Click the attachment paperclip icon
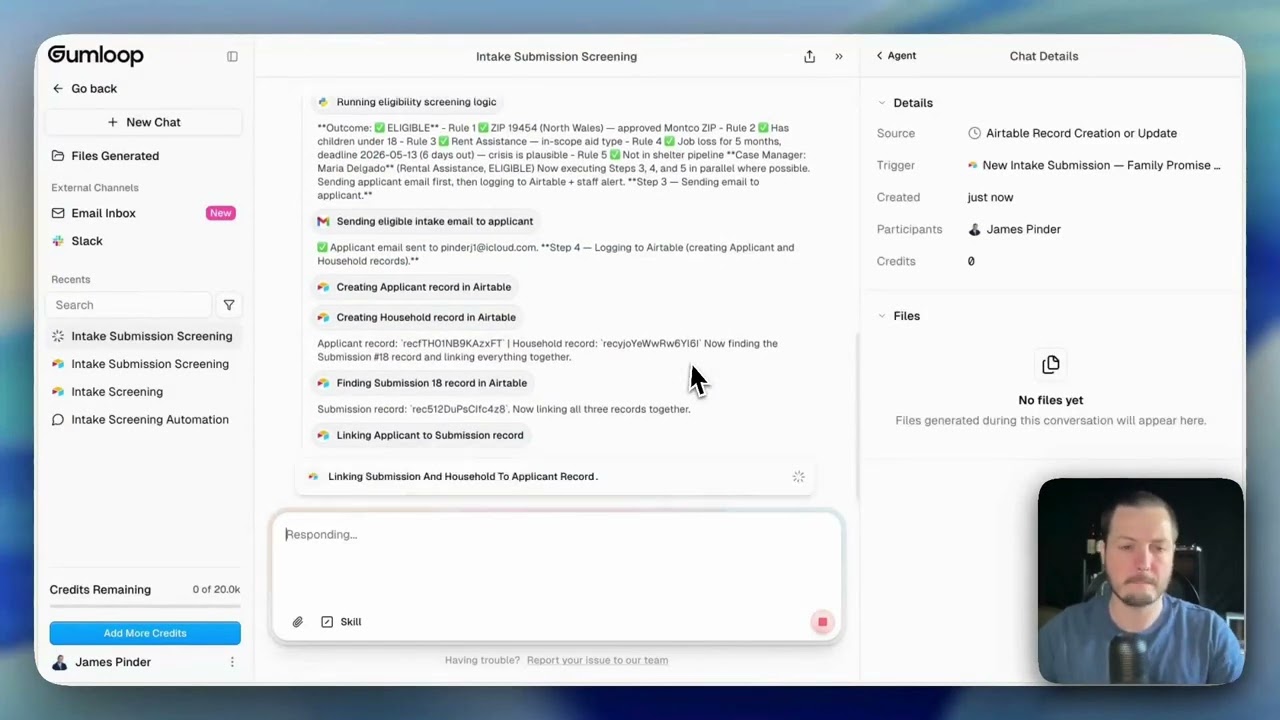 click(298, 622)
